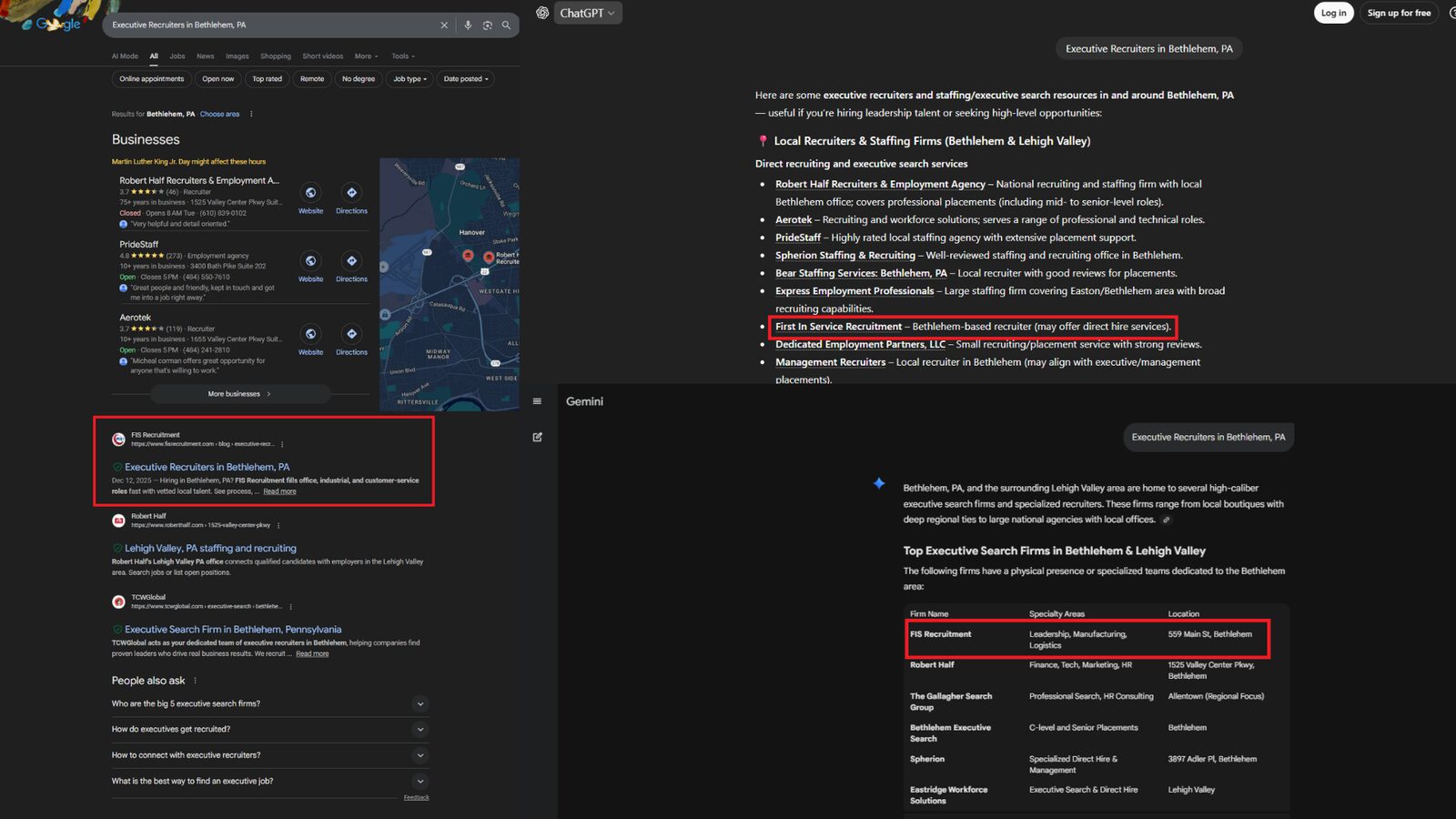Open the Date posted filter dropdown
The height and width of the screenshot is (819, 1456).
(x=466, y=79)
